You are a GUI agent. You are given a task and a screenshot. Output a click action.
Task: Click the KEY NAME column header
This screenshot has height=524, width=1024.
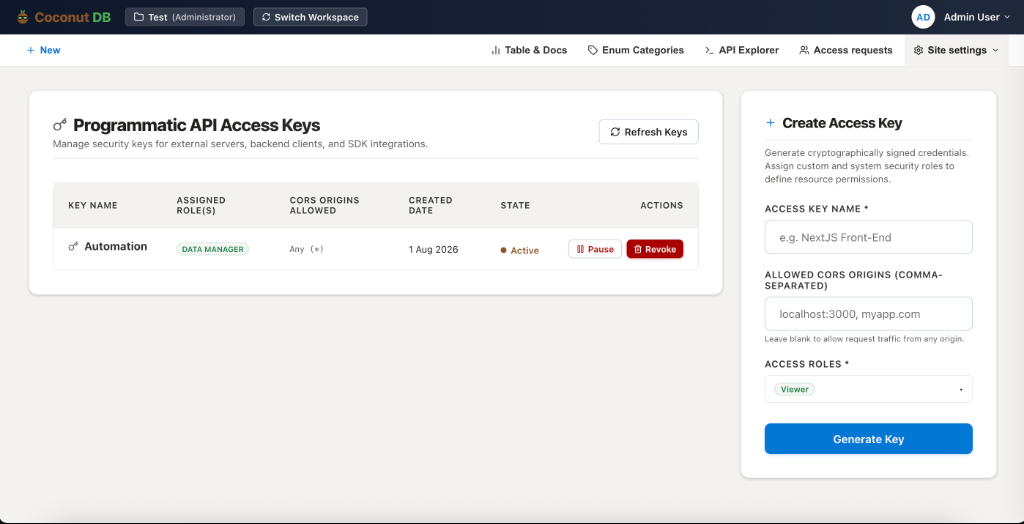tap(93, 205)
